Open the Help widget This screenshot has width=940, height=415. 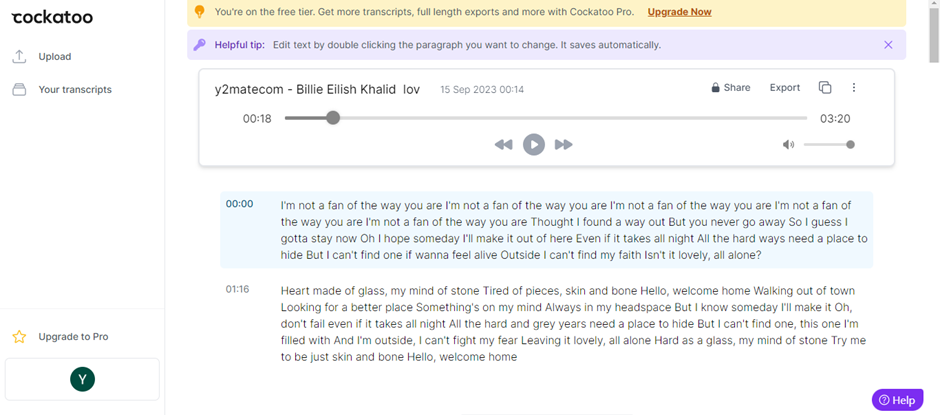pos(897,400)
